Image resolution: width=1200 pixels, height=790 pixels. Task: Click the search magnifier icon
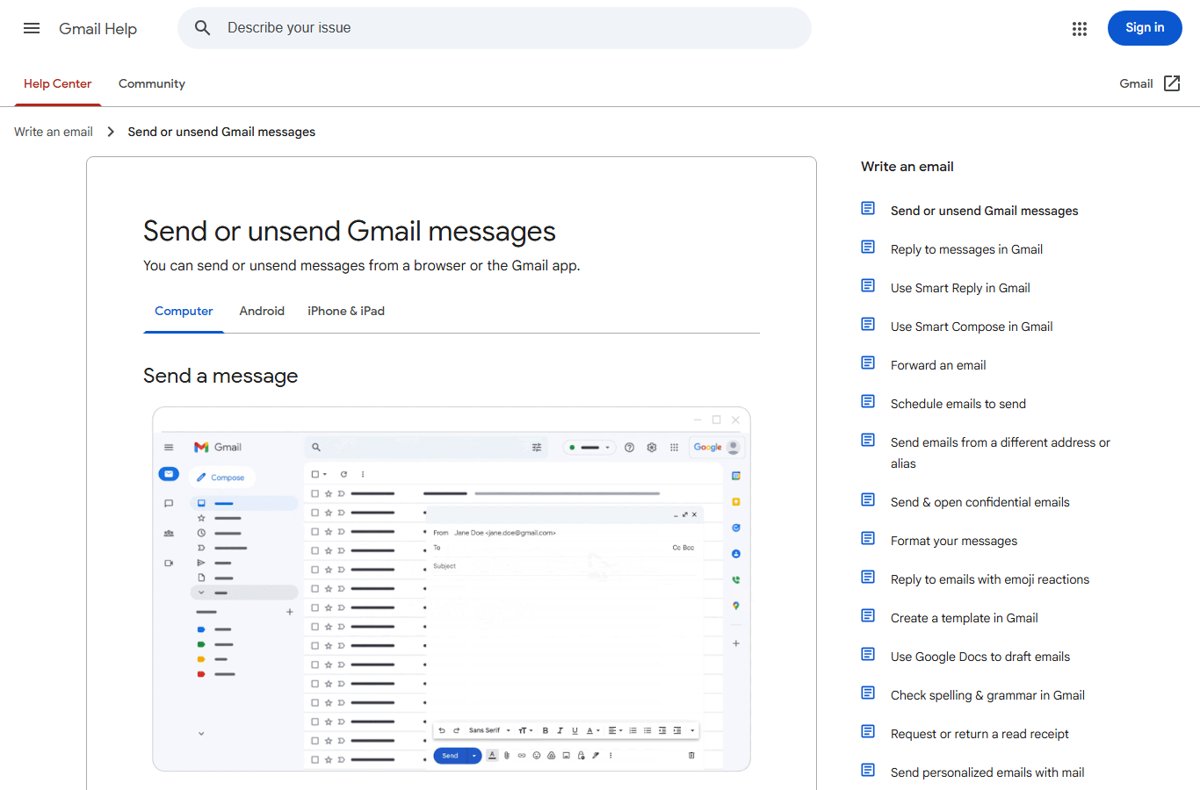(203, 28)
